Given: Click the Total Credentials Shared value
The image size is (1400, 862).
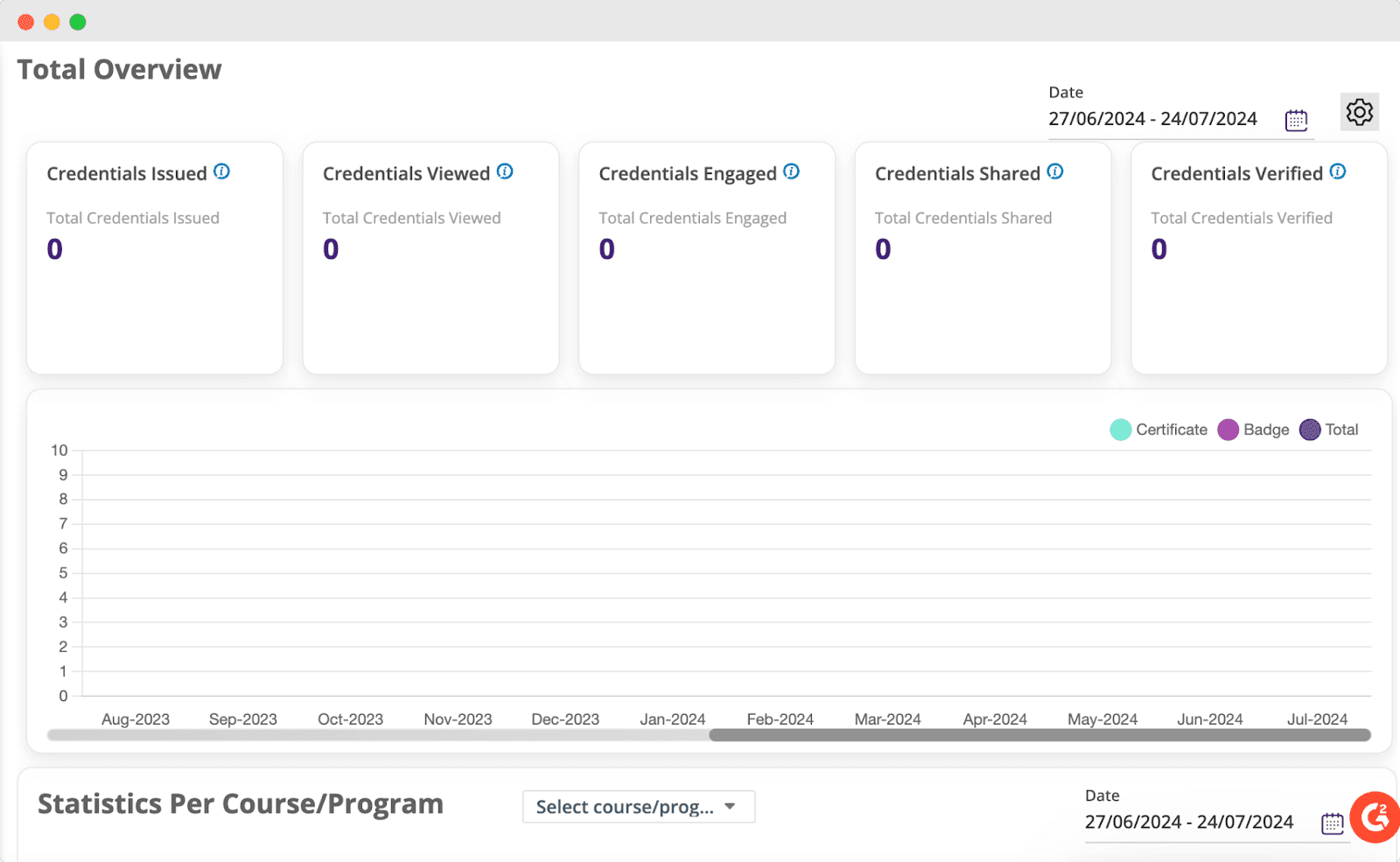Looking at the screenshot, I should tap(883, 249).
